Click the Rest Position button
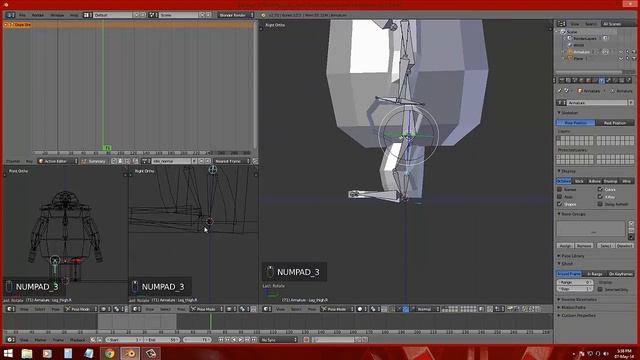The width and height of the screenshot is (640, 360). point(615,123)
